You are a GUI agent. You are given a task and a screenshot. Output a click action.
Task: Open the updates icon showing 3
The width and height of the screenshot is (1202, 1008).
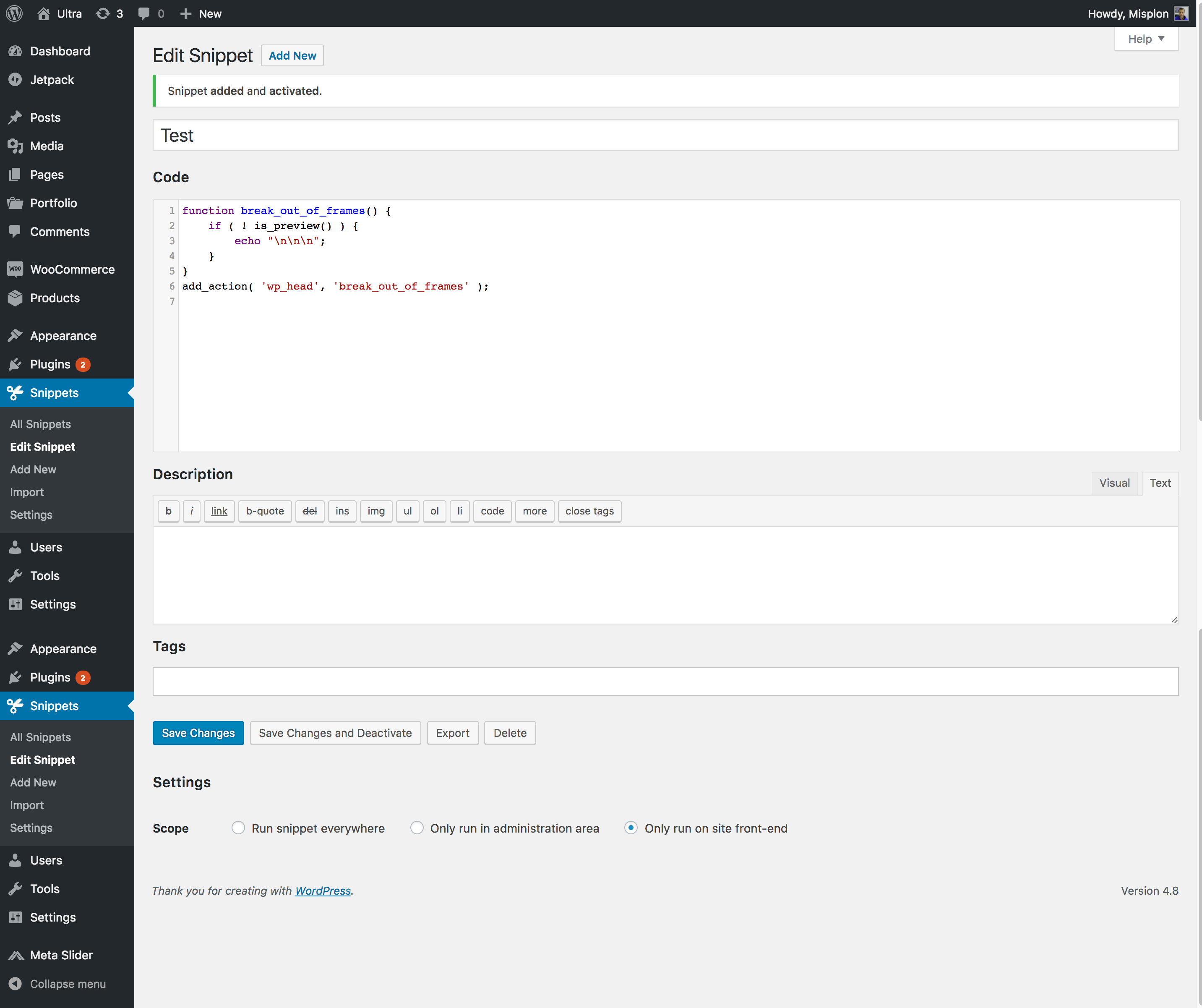104,13
